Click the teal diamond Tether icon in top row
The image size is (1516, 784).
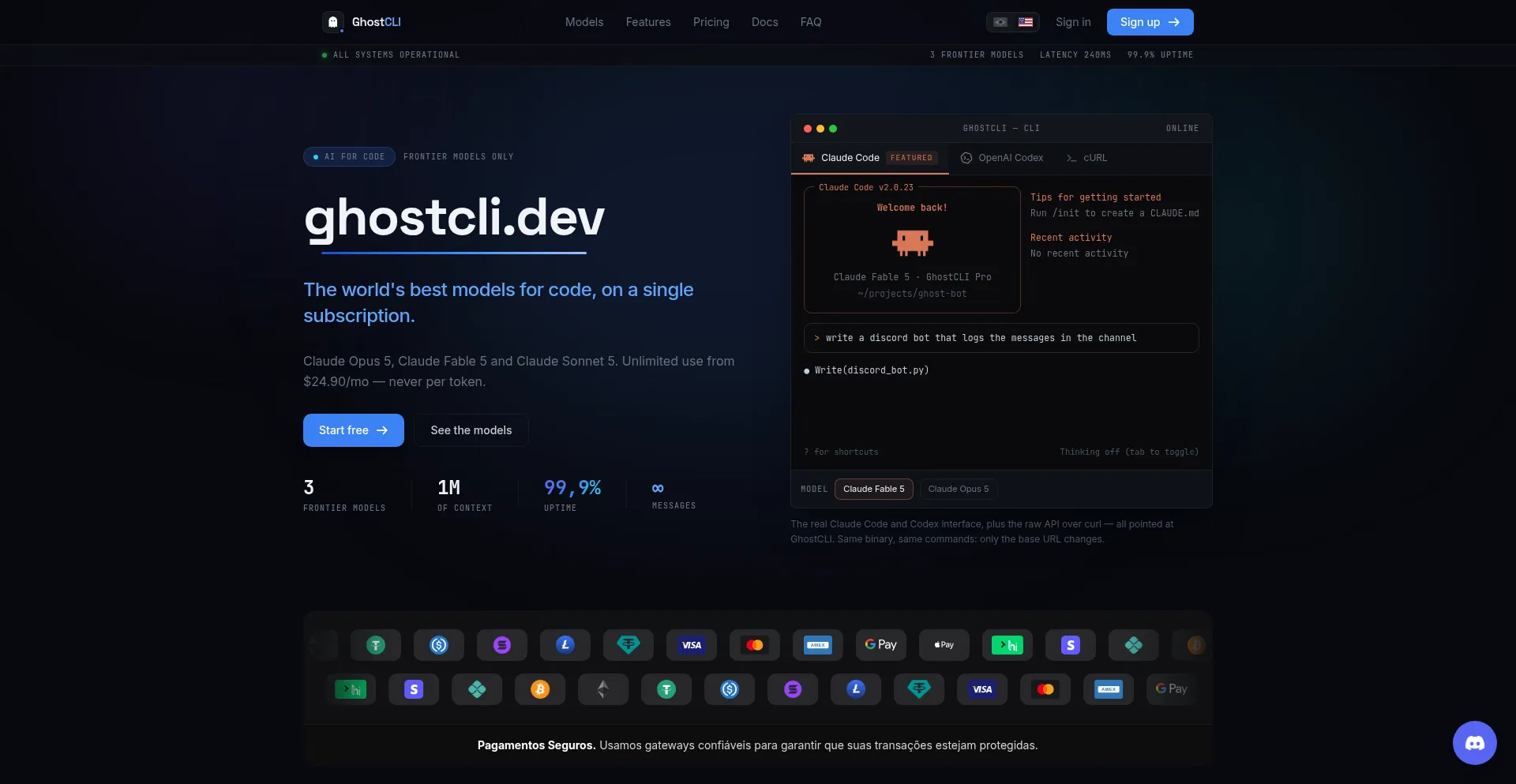[629, 645]
